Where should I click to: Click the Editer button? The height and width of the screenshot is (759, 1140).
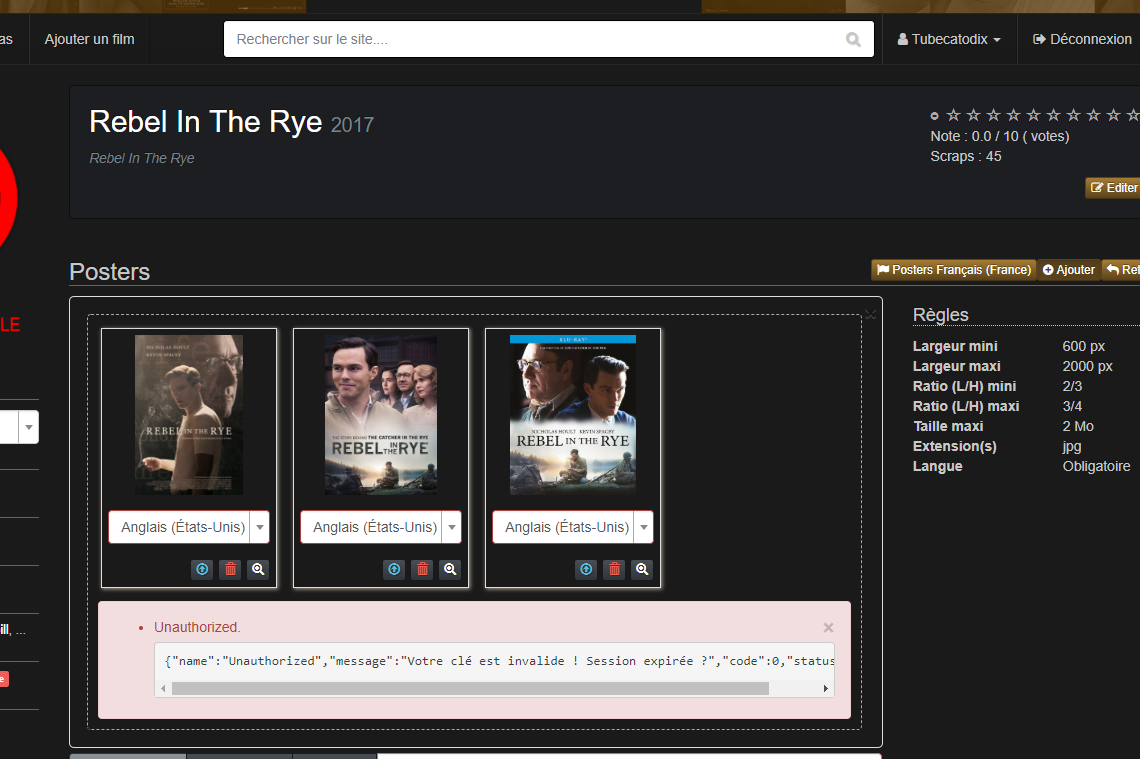click(1113, 188)
